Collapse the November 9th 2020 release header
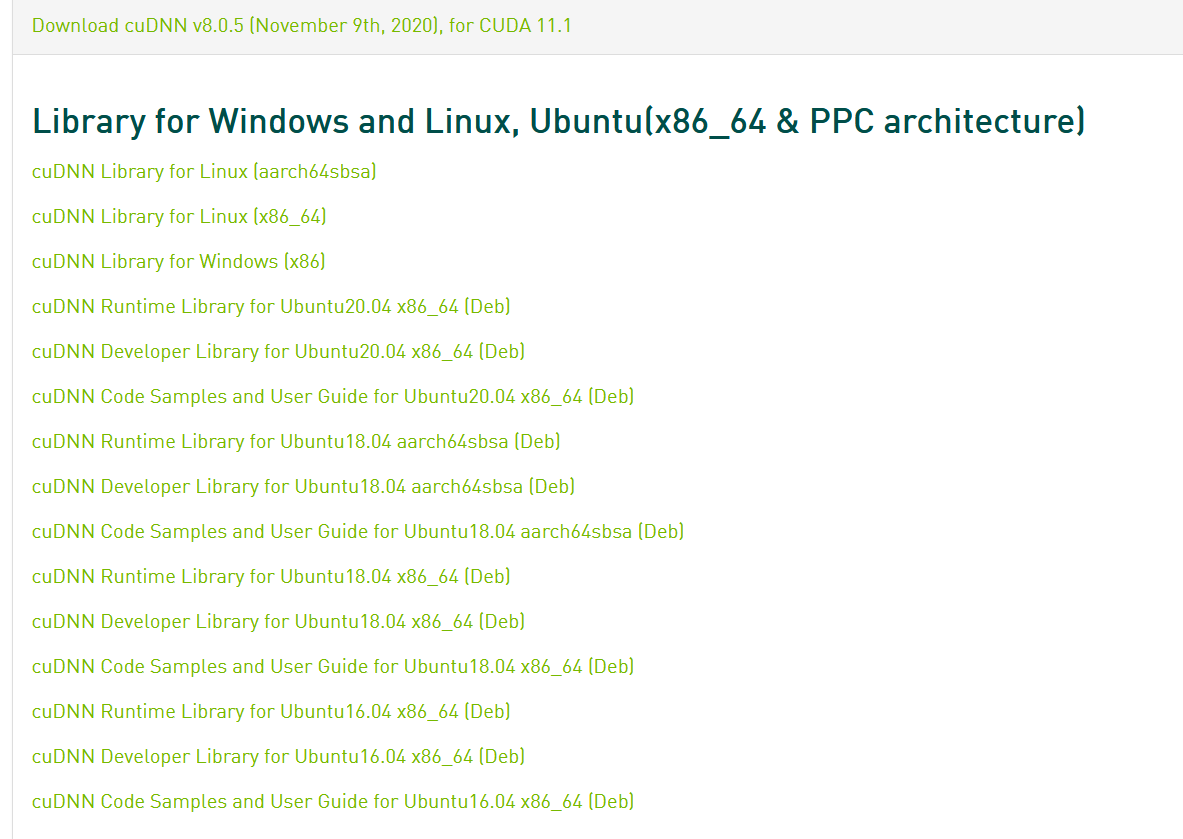 coord(300,25)
